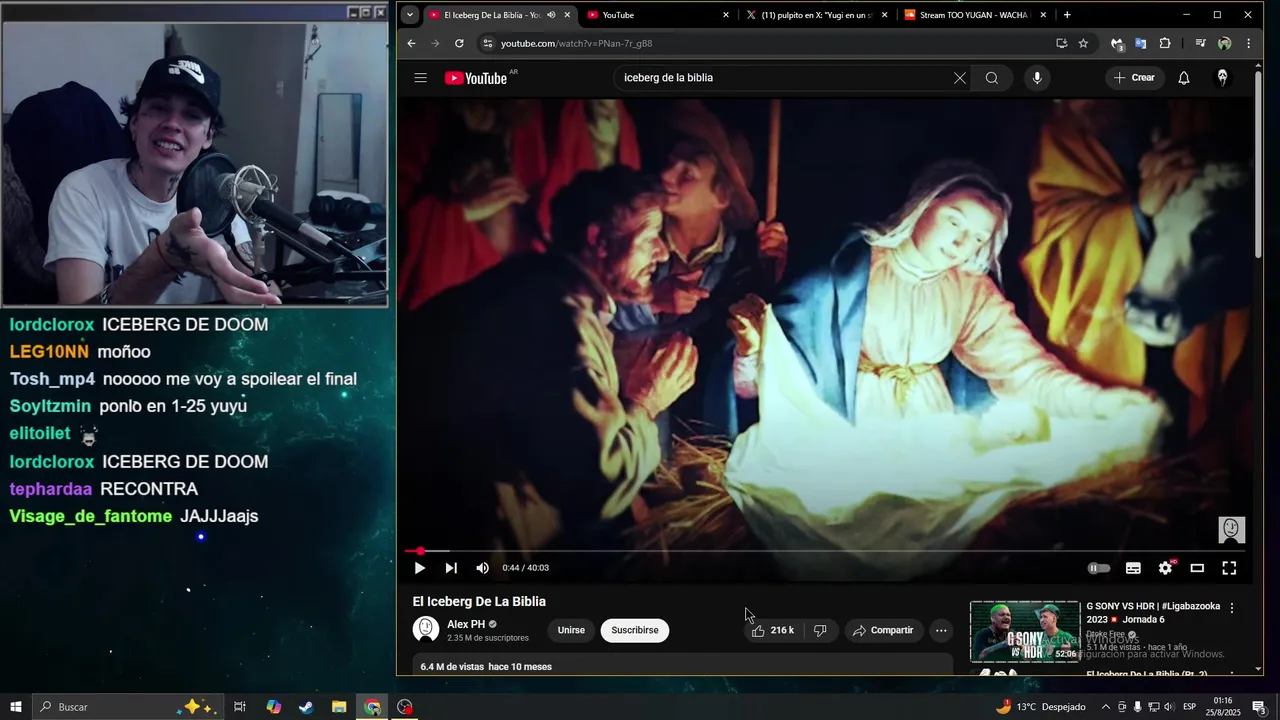Open Steam from the taskbar

(306, 707)
